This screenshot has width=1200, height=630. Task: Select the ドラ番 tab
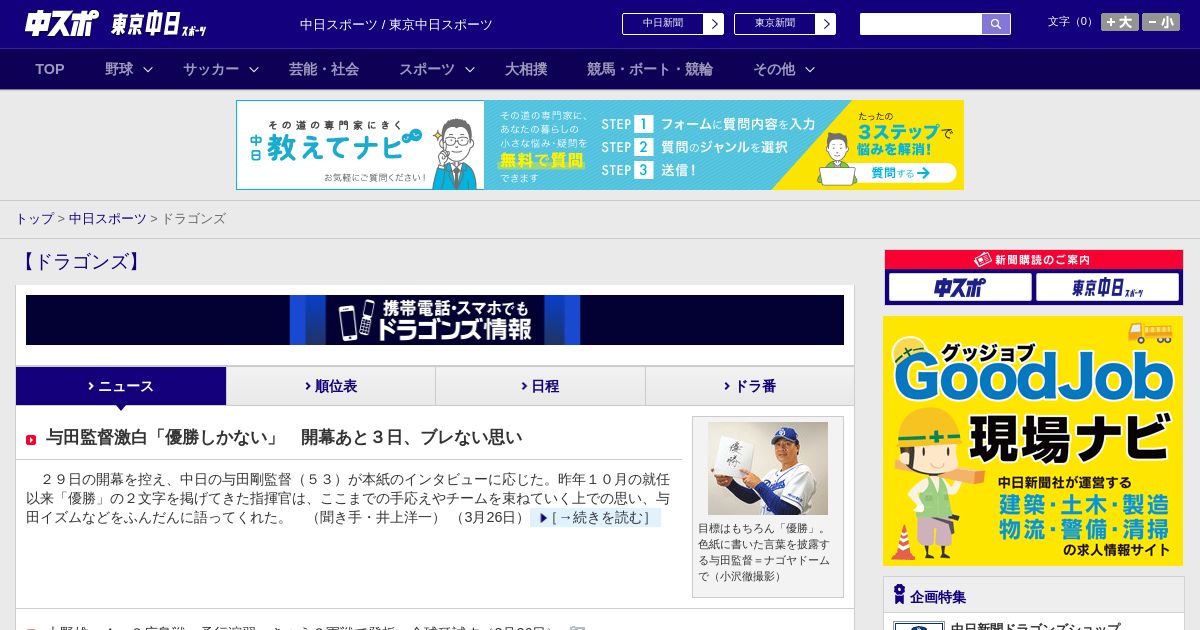tap(750, 386)
